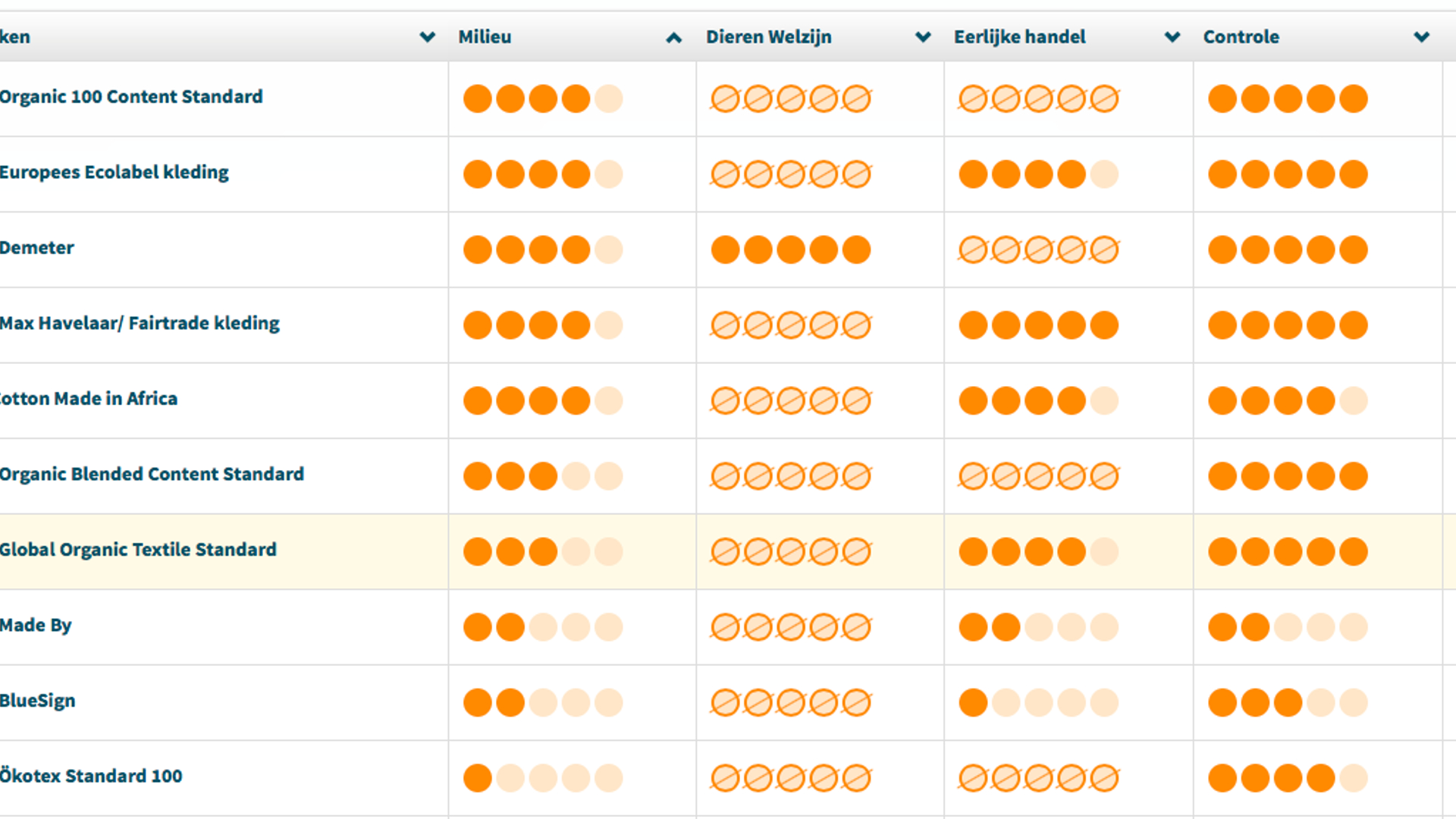1456x819 pixels.
Task: Click Milieu rating dots for Demeter
Action: coord(543,249)
